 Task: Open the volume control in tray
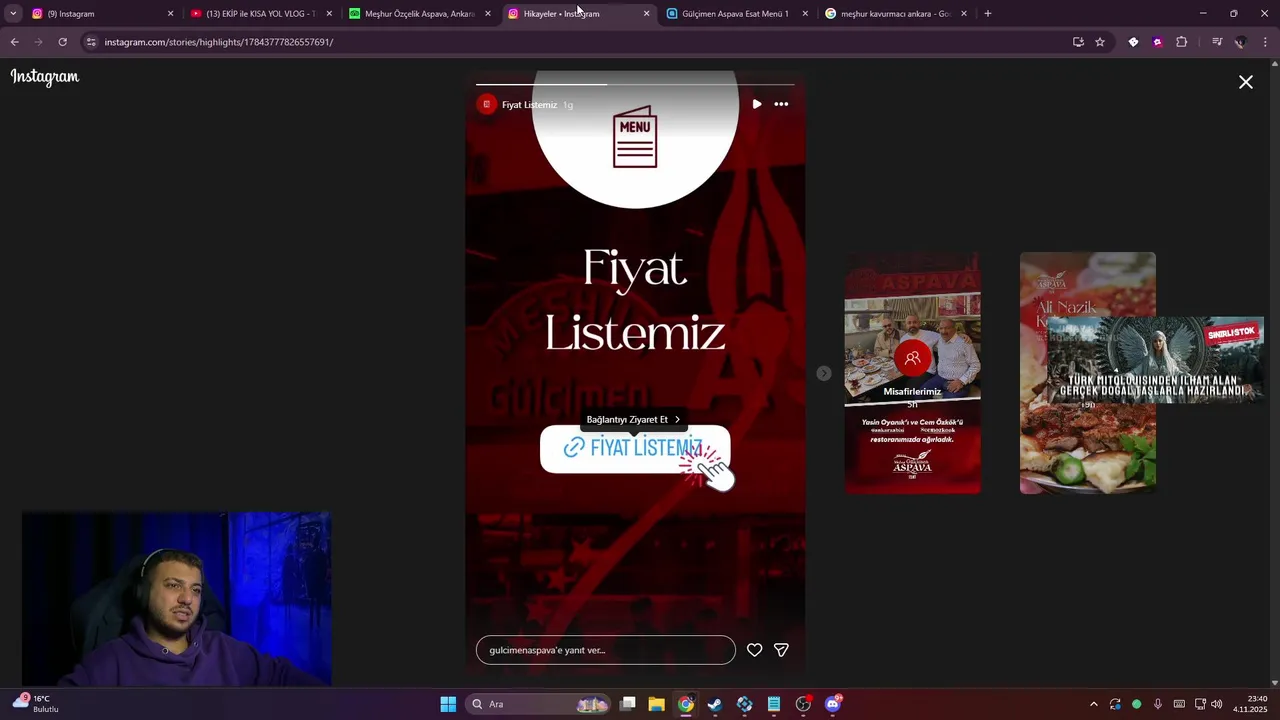point(1217,704)
